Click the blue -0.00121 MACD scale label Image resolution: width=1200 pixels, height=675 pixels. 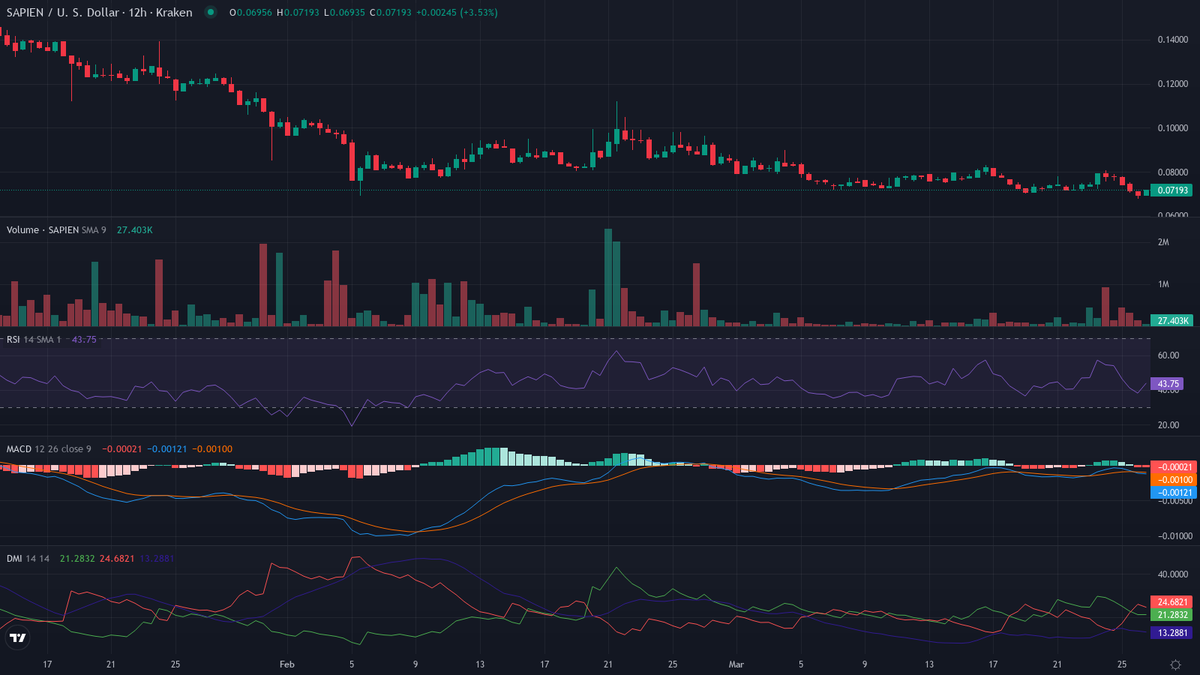[x=1172, y=493]
